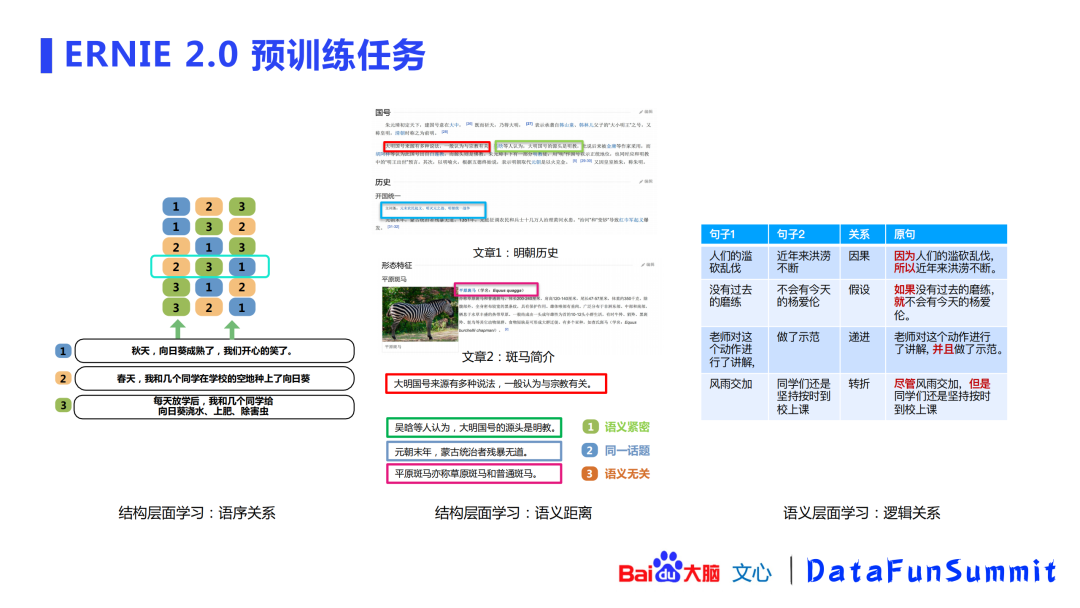This screenshot has width=1080, height=608.
Task: Click the table header 句子1
Action: pos(734,234)
